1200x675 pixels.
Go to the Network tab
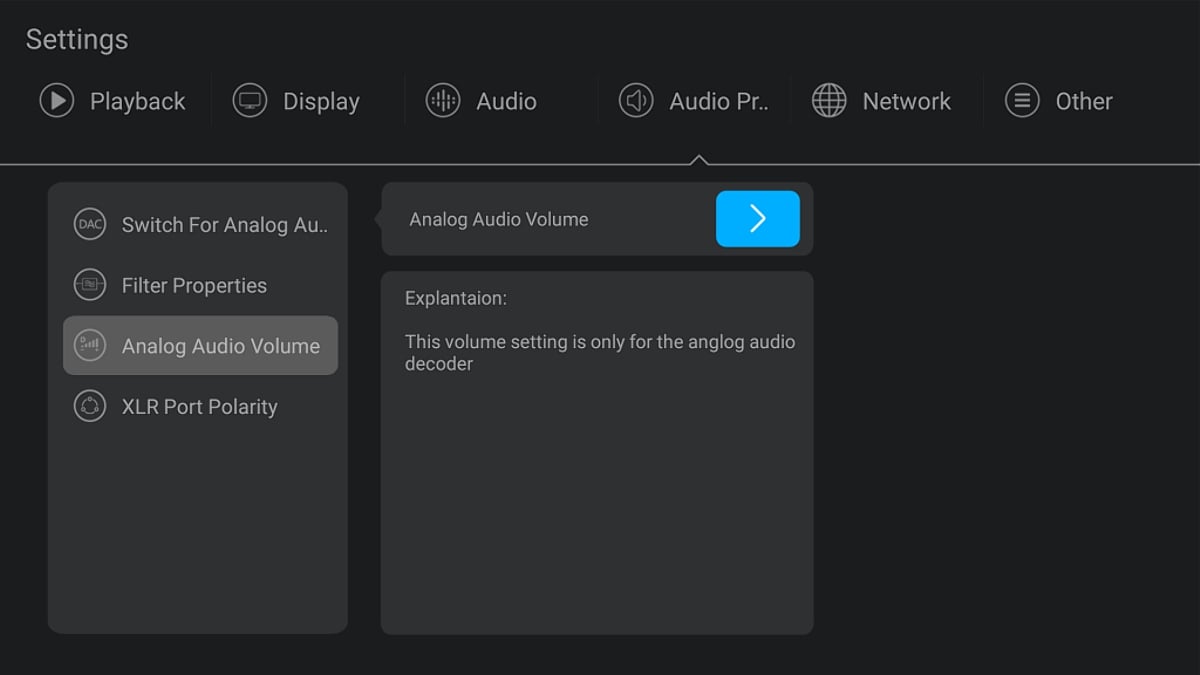[x=906, y=101]
